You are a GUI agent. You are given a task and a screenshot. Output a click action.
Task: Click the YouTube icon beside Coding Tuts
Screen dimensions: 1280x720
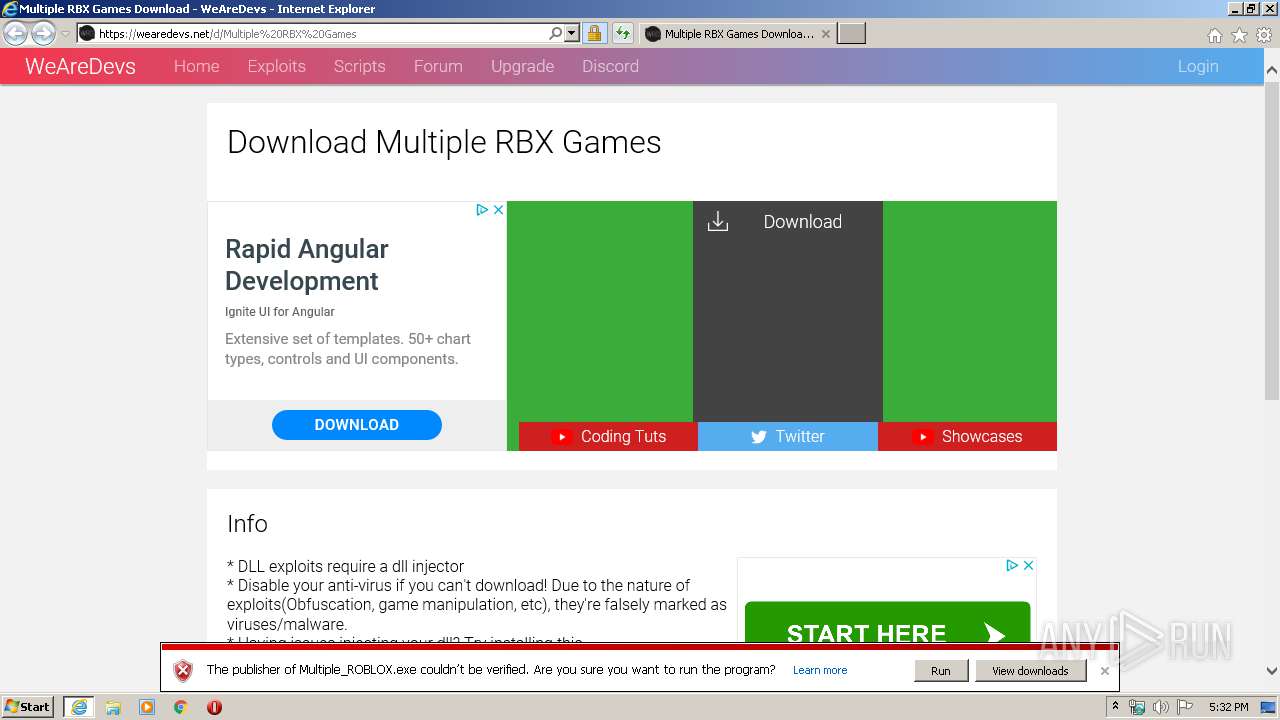pyautogui.click(x=561, y=436)
